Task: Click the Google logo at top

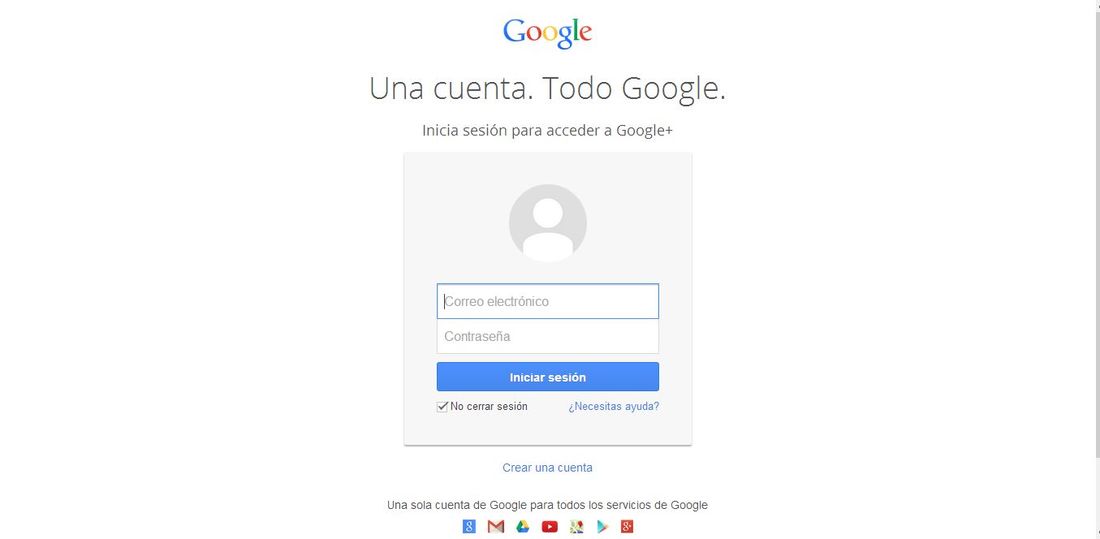Action: tap(547, 32)
